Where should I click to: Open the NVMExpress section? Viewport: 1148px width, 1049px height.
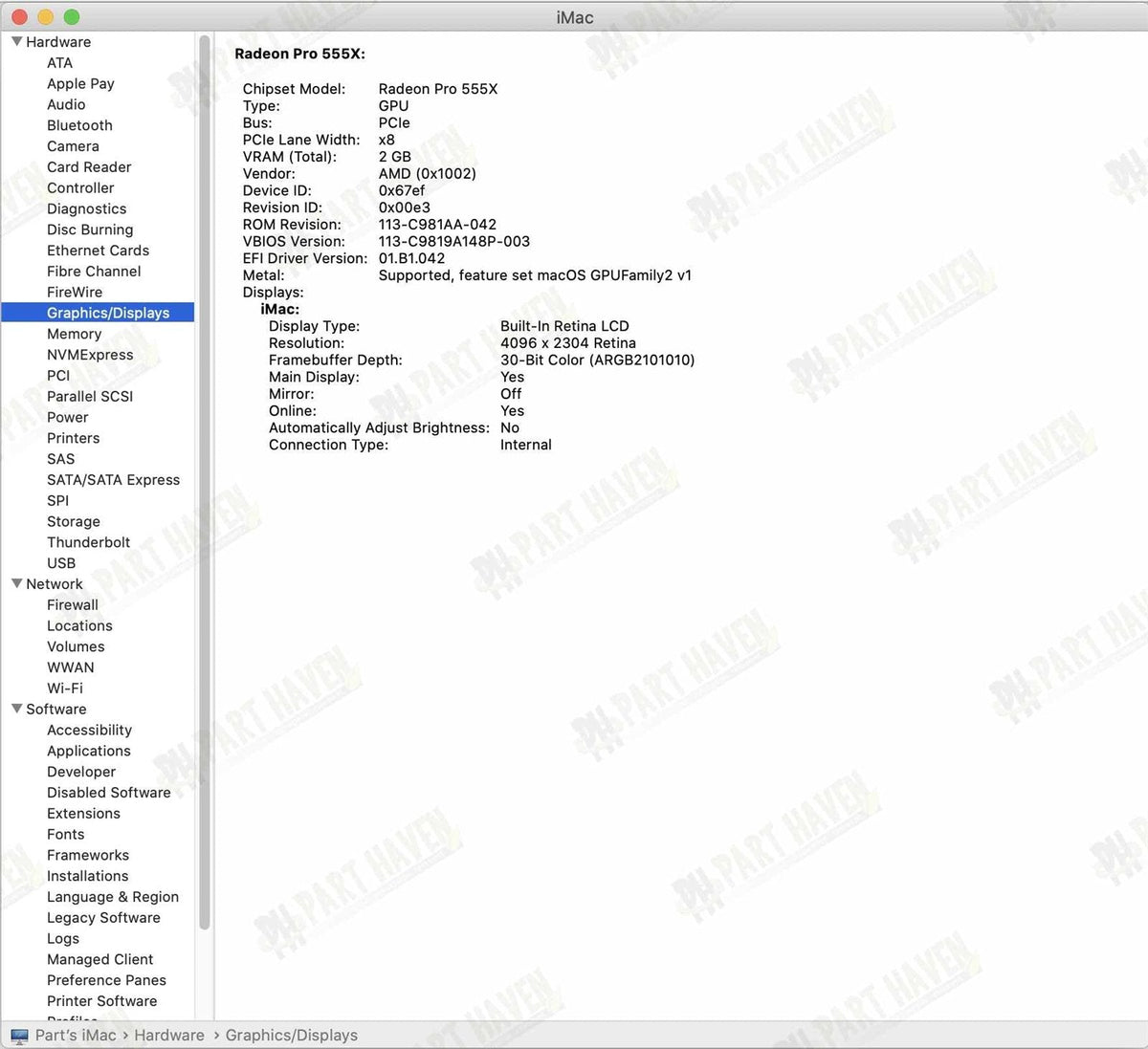(91, 355)
